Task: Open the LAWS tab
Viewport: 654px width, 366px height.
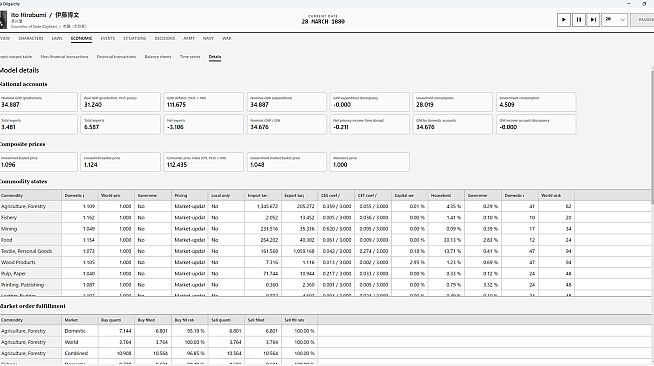Action: click(x=57, y=38)
